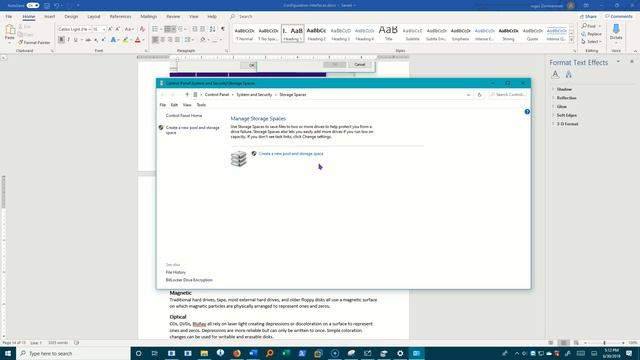Open Control Panel Home in sidebar
The image size is (640, 360).
[x=184, y=116]
